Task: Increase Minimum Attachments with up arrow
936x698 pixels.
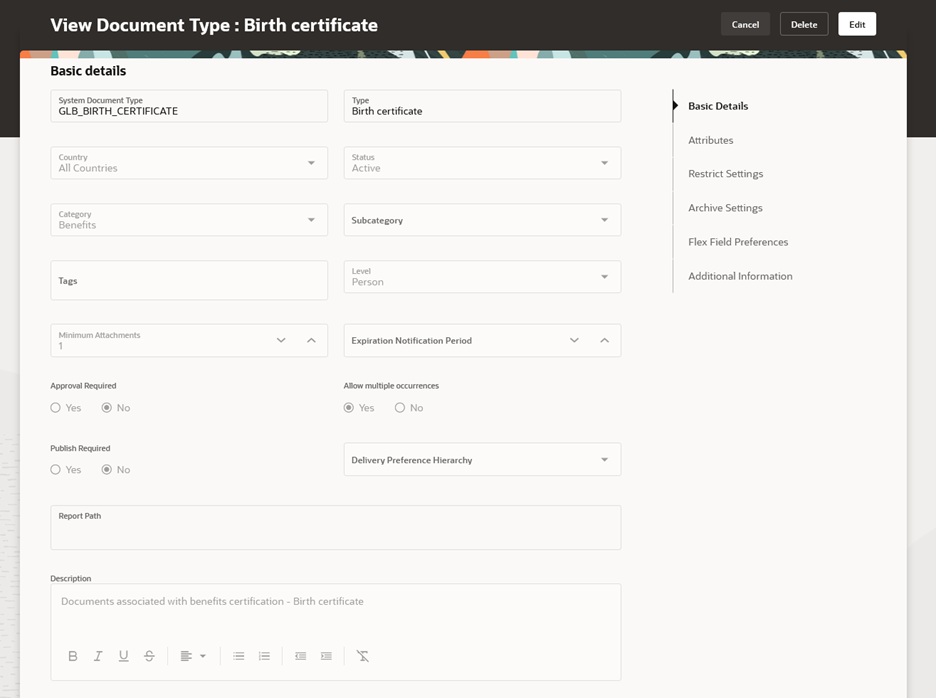Action: [x=311, y=340]
